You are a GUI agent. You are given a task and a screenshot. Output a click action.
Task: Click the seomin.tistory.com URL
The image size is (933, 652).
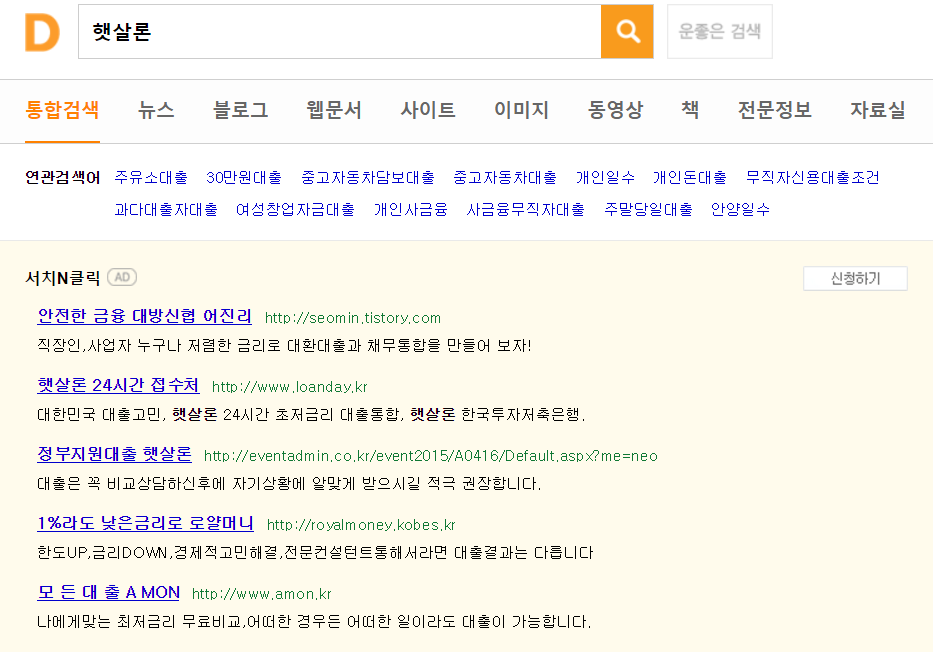[x=353, y=318]
